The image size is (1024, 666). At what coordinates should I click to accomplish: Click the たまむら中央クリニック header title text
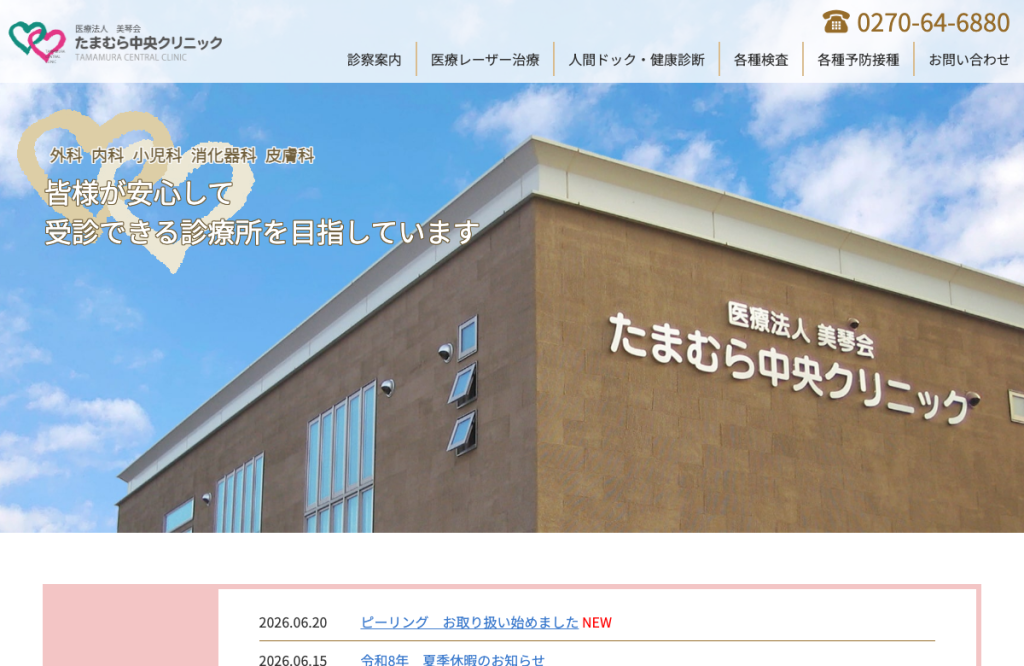point(148,43)
